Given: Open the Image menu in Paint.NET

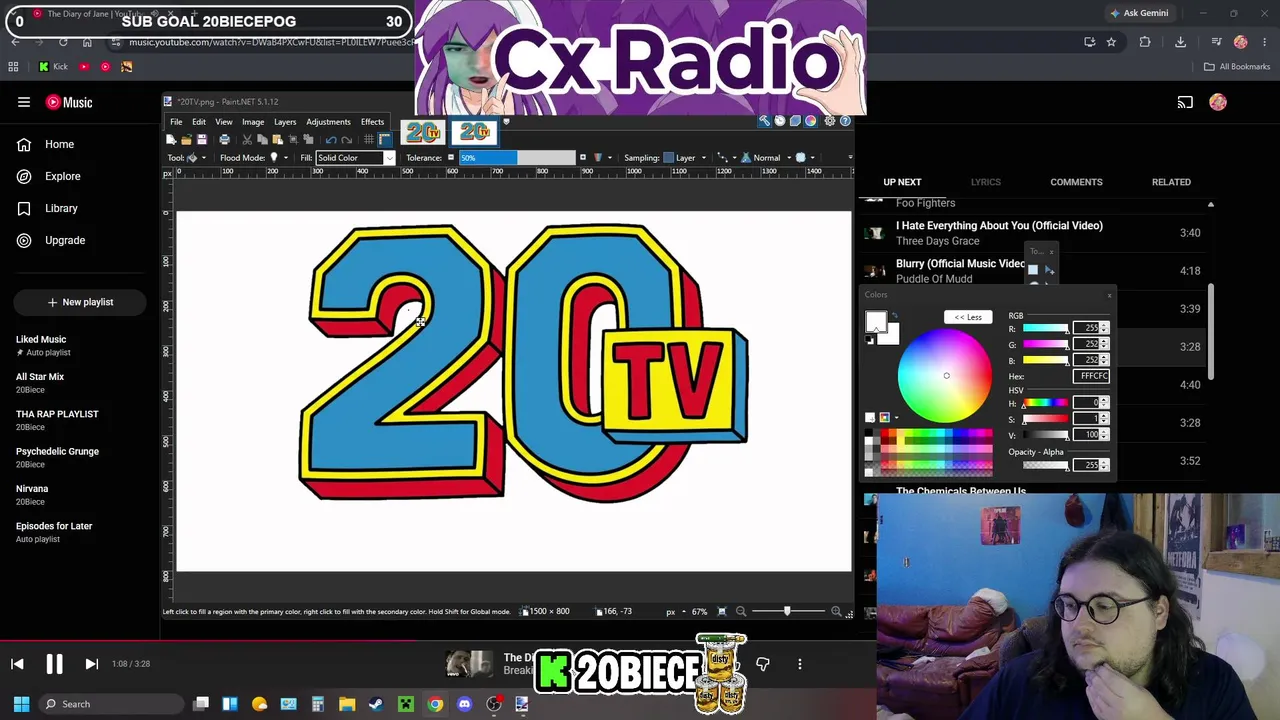Looking at the screenshot, I should tap(253, 122).
